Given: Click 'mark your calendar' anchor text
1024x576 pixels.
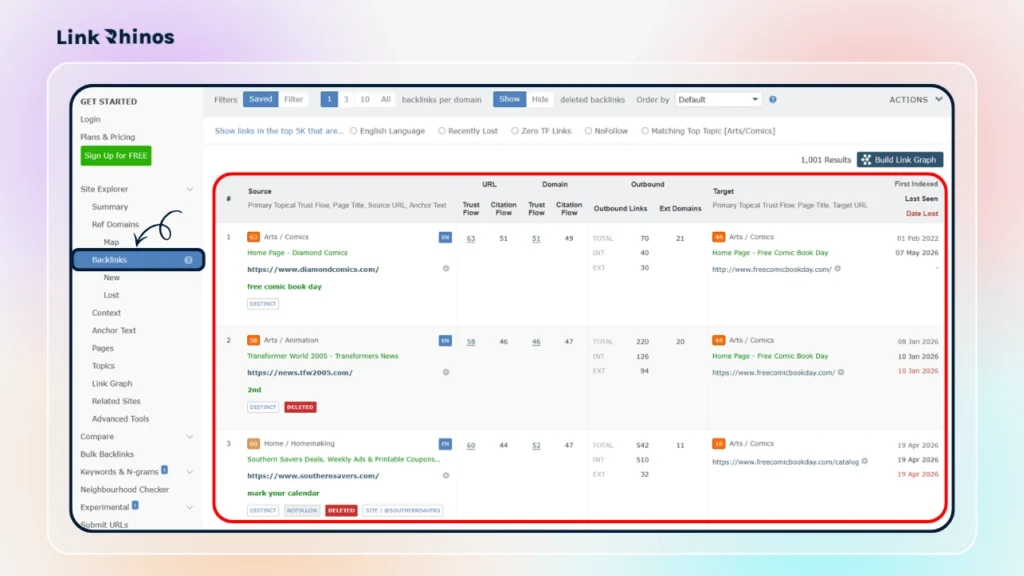Looking at the screenshot, I should pos(283,493).
